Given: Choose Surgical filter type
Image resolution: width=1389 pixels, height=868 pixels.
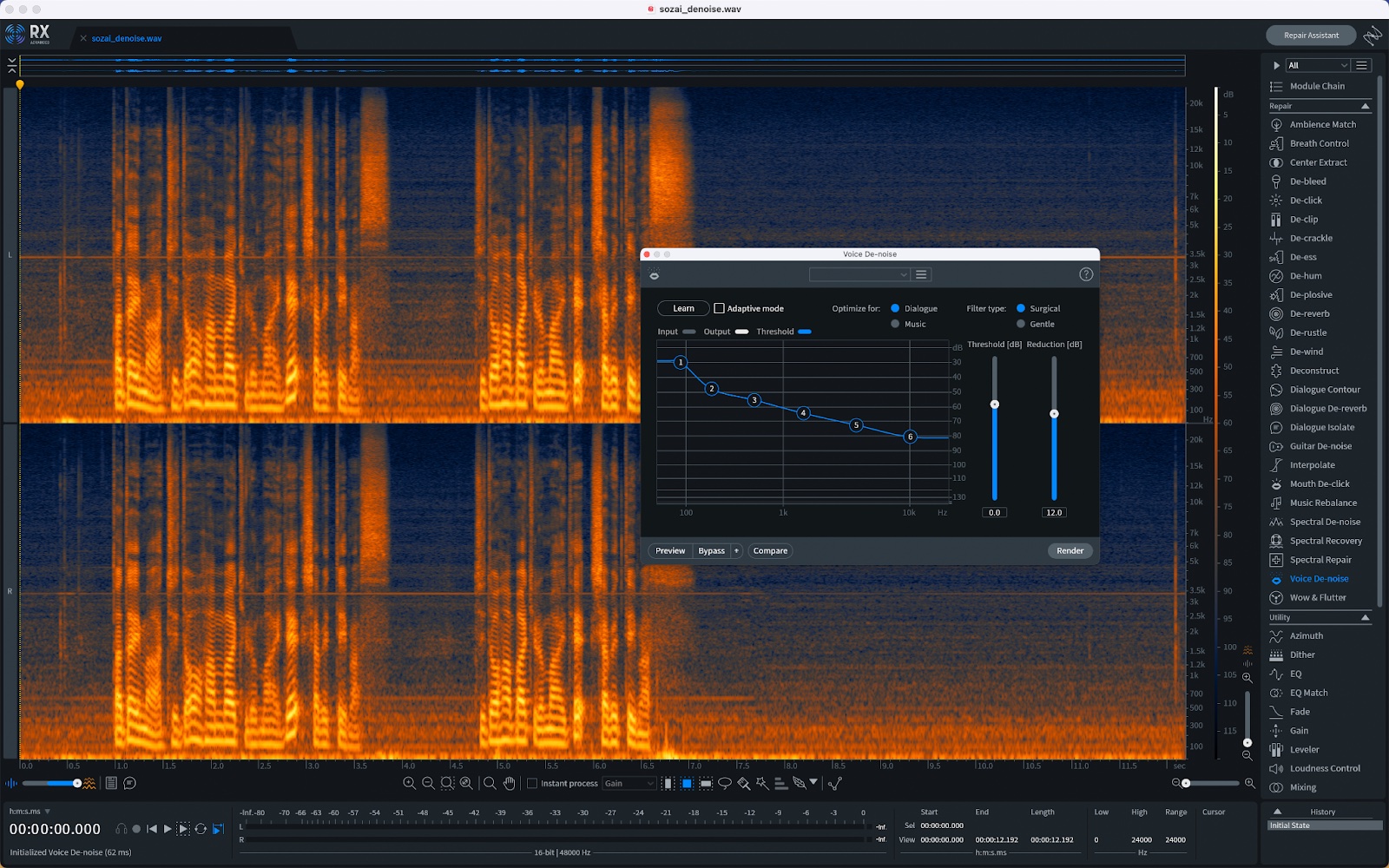Looking at the screenshot, I should [x=1021, y=308].
